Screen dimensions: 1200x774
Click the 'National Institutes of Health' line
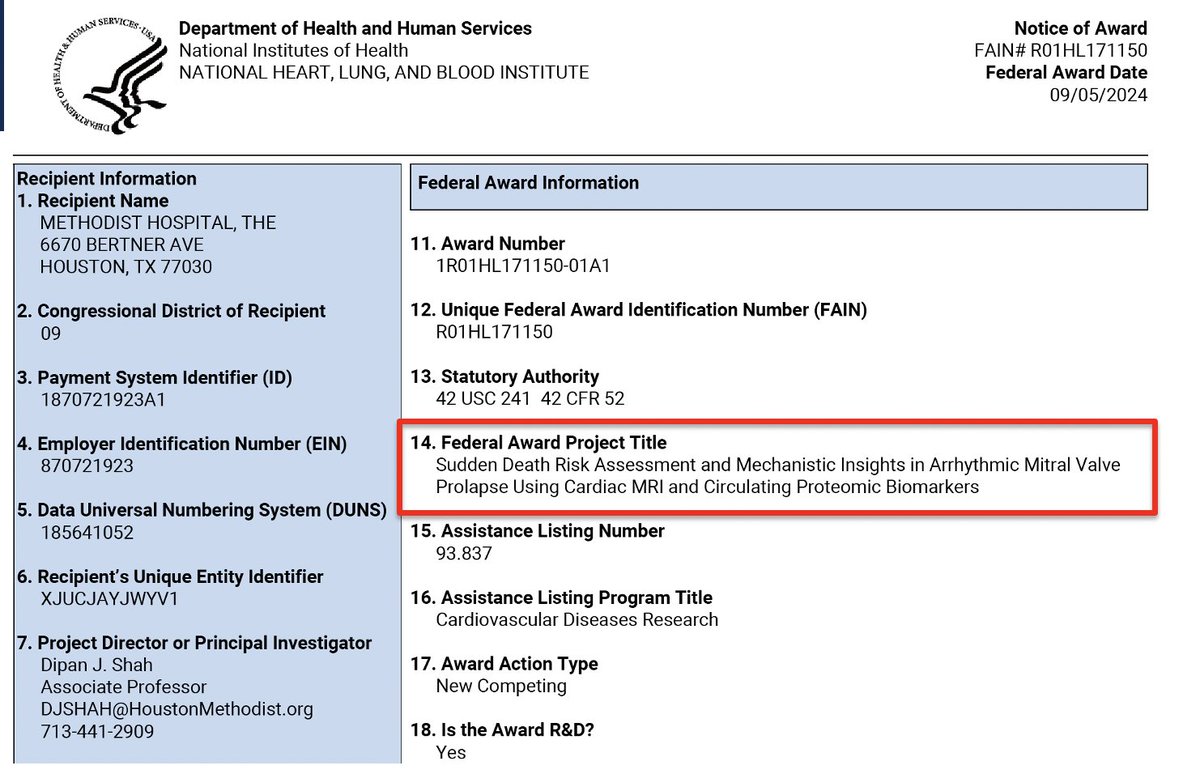pyautogui.click(x=293, y=50)
